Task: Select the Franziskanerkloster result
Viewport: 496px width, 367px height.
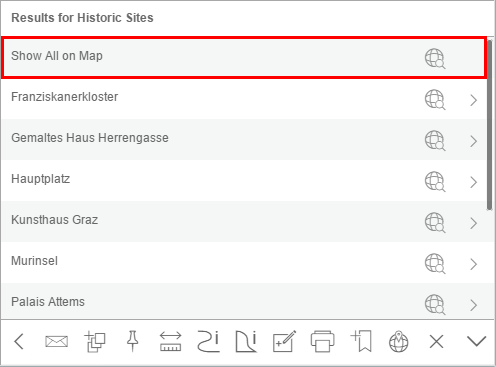Action: [244, 99]
